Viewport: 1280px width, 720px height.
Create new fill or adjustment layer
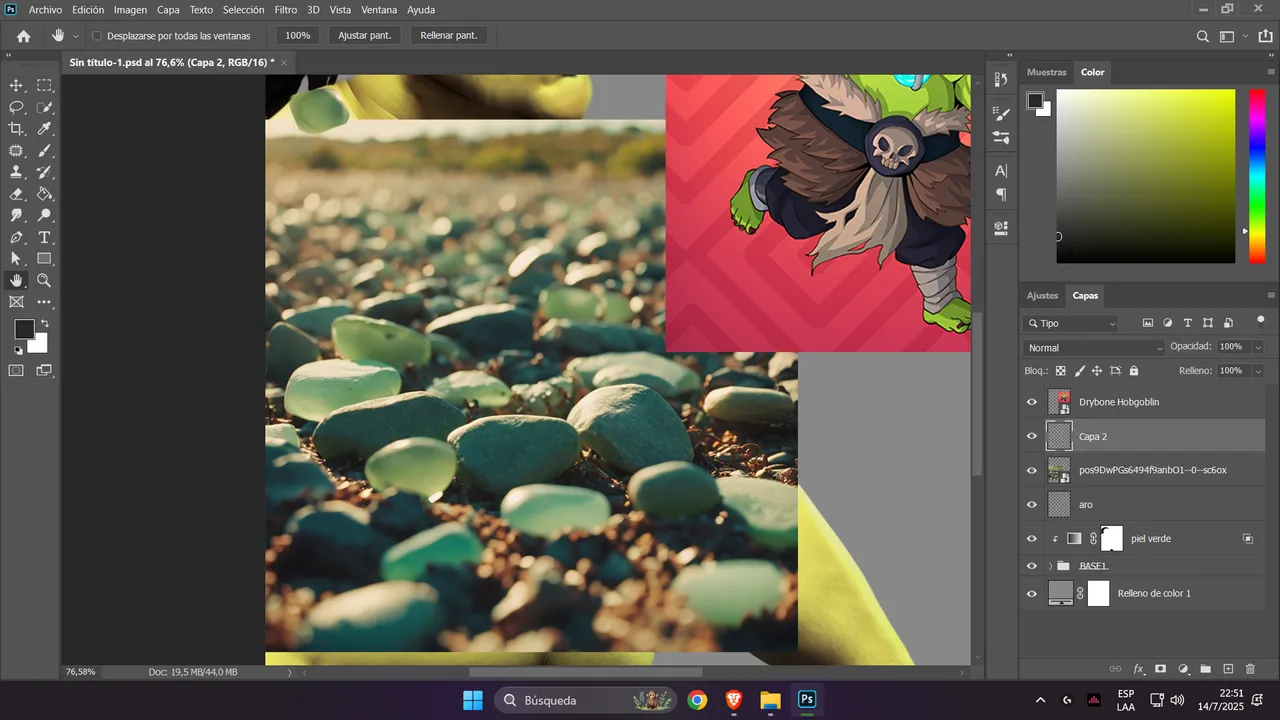1183,669
